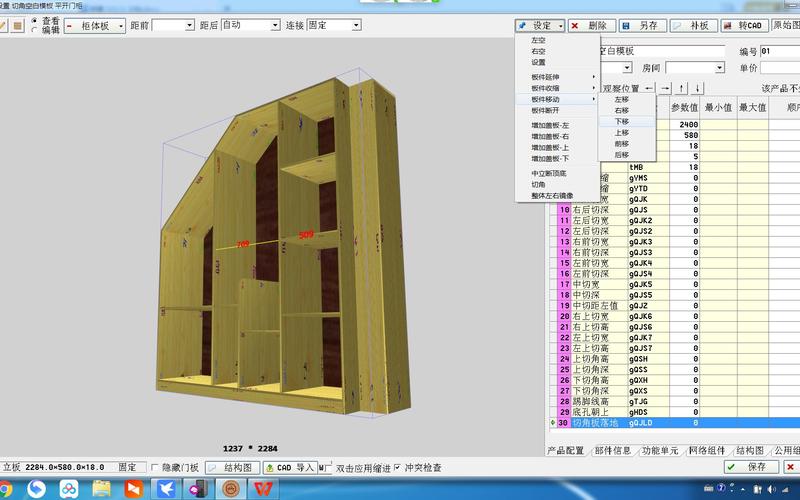Select the 切角板落地 row 30
Viewport: 800px width, 500px height.
pos(674,423)
